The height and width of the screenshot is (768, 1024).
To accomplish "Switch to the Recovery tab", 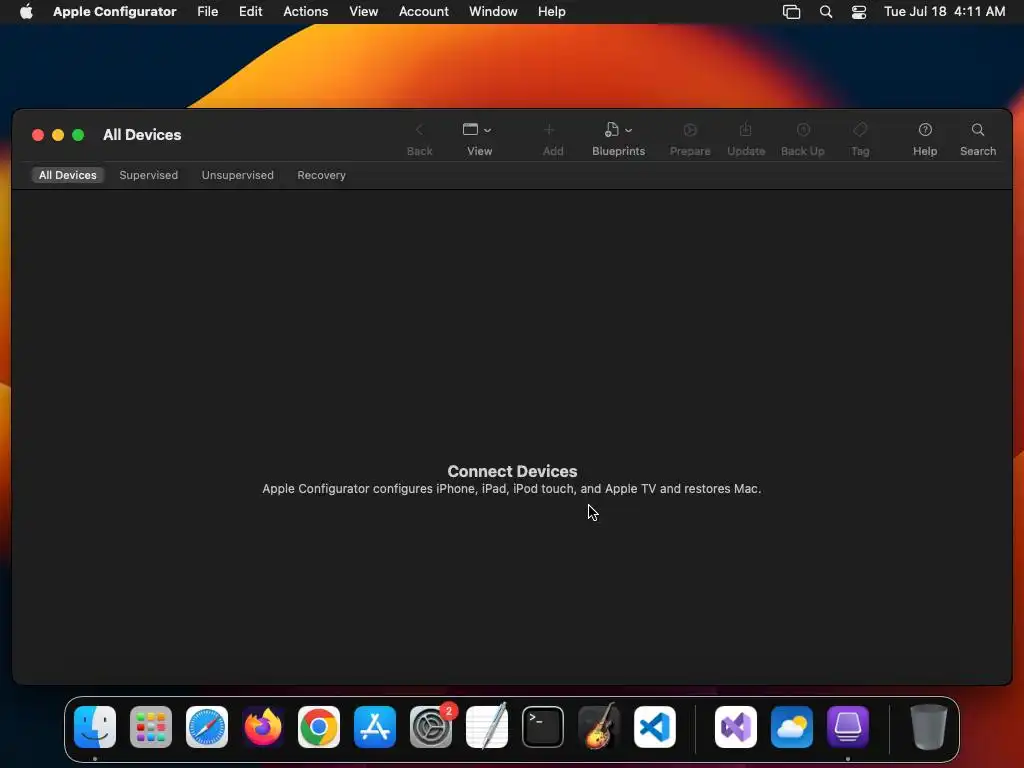I will pos(321,175).
